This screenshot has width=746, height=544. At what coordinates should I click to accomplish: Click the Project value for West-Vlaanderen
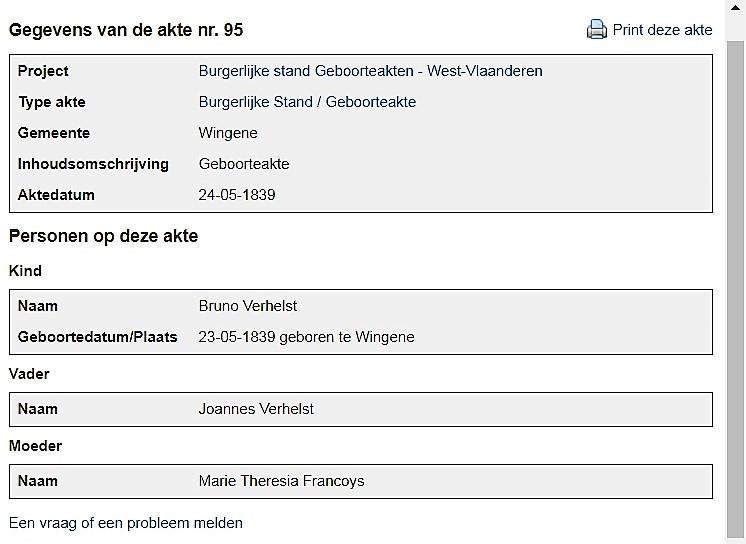(x=370, y=71)
